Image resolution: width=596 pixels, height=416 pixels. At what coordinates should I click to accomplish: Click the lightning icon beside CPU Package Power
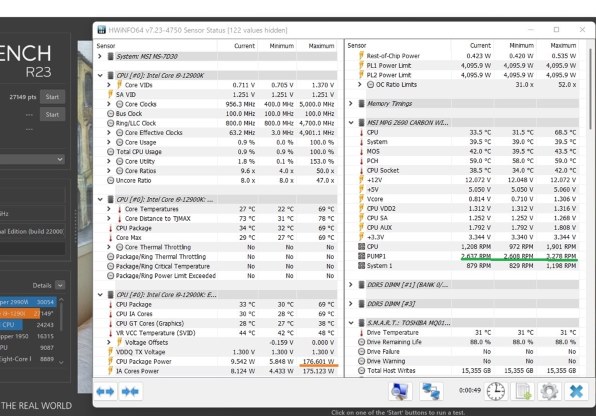tap(110, 361)
